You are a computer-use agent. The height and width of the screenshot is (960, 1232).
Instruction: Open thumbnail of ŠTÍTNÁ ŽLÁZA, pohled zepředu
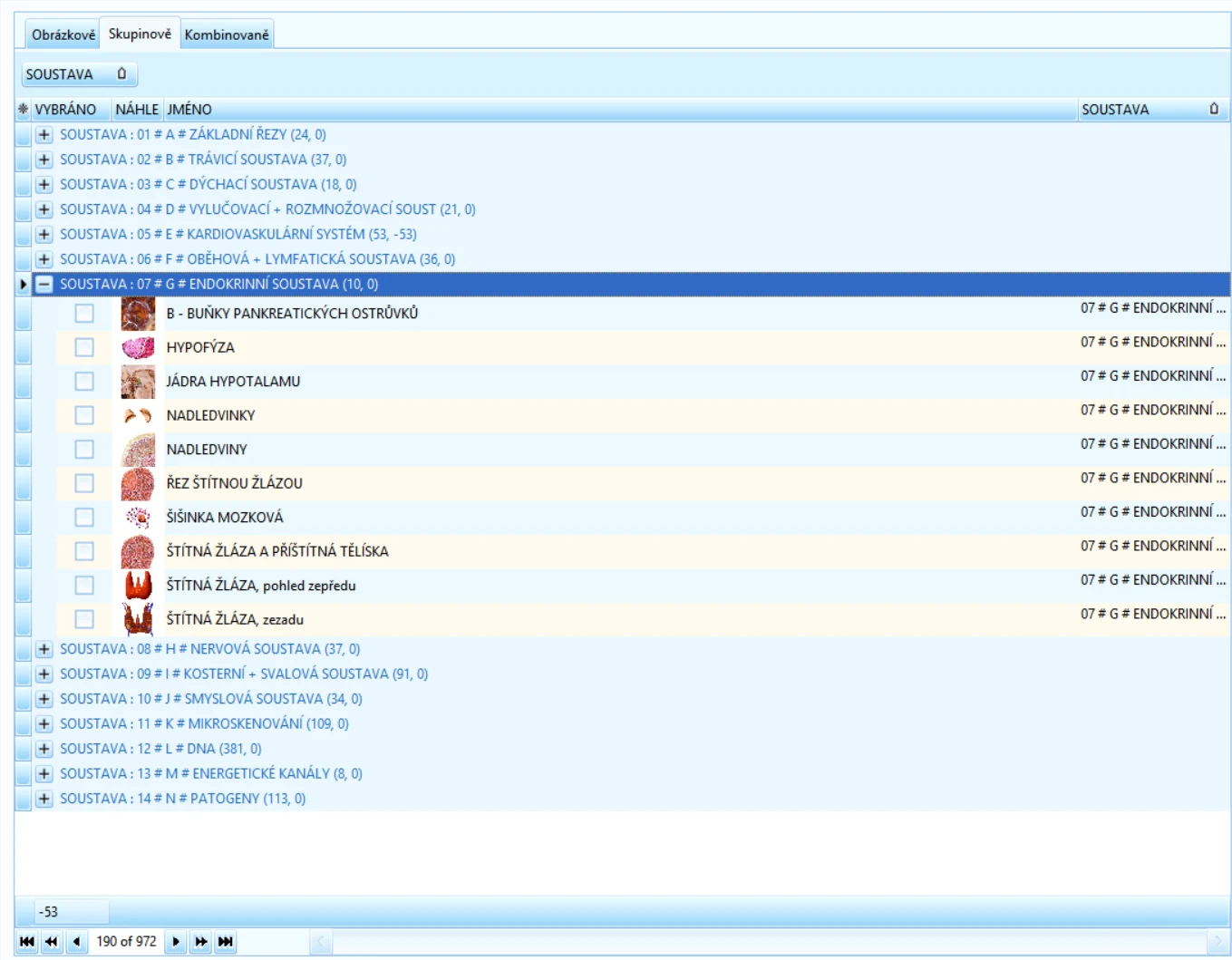click(x=138, y=585)
